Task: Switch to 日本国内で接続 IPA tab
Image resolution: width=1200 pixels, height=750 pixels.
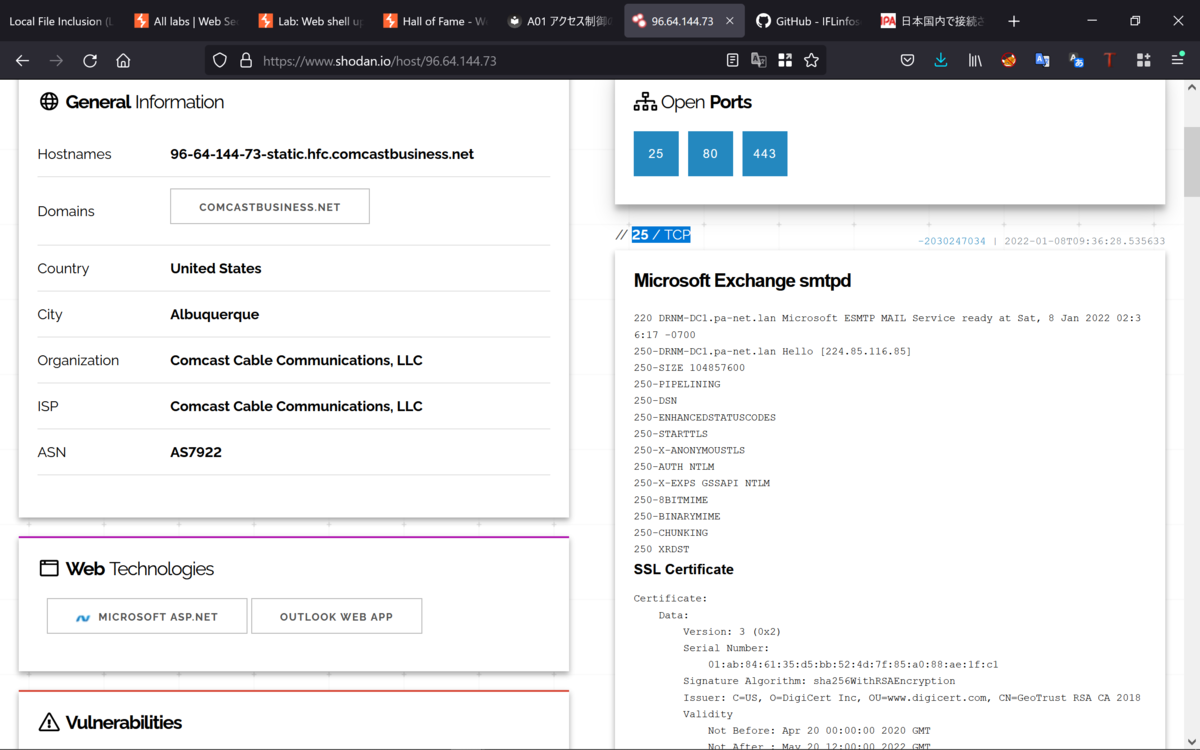Action: (x=932, y=21)
